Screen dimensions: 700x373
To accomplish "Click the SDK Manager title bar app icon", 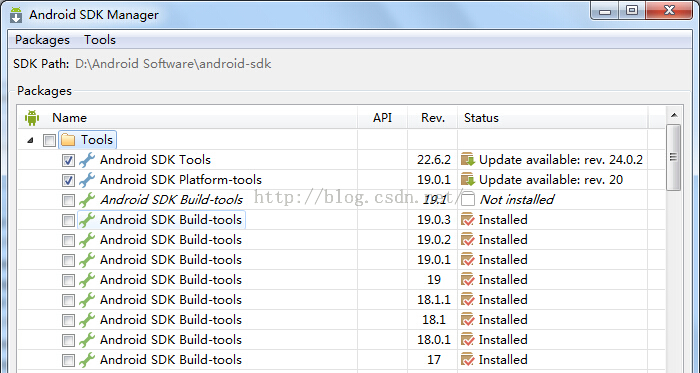I will click(x=16, y=15).
